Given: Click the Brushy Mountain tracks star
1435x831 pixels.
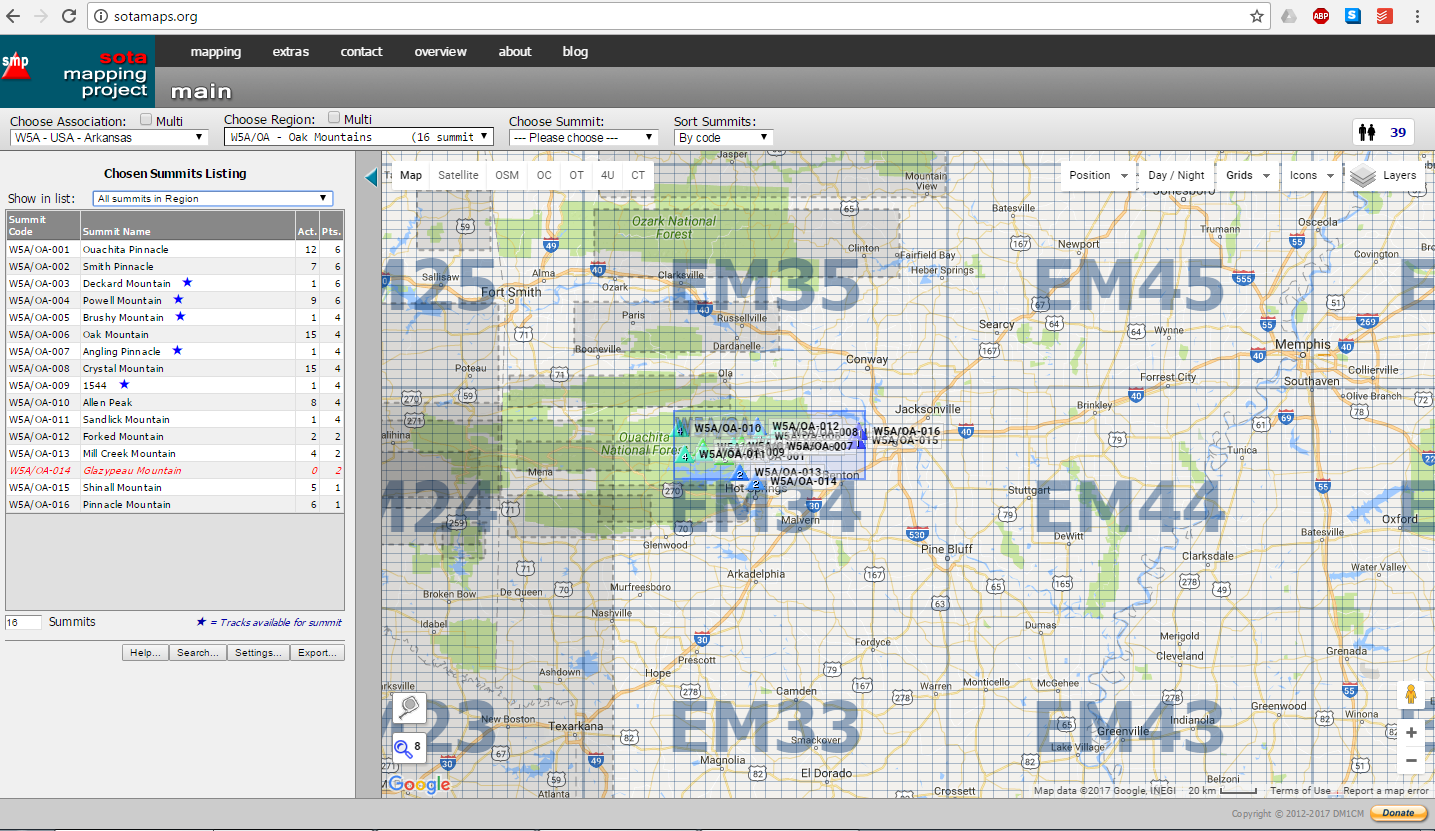Looking at the screenshot, I should [x=180, y=317].
